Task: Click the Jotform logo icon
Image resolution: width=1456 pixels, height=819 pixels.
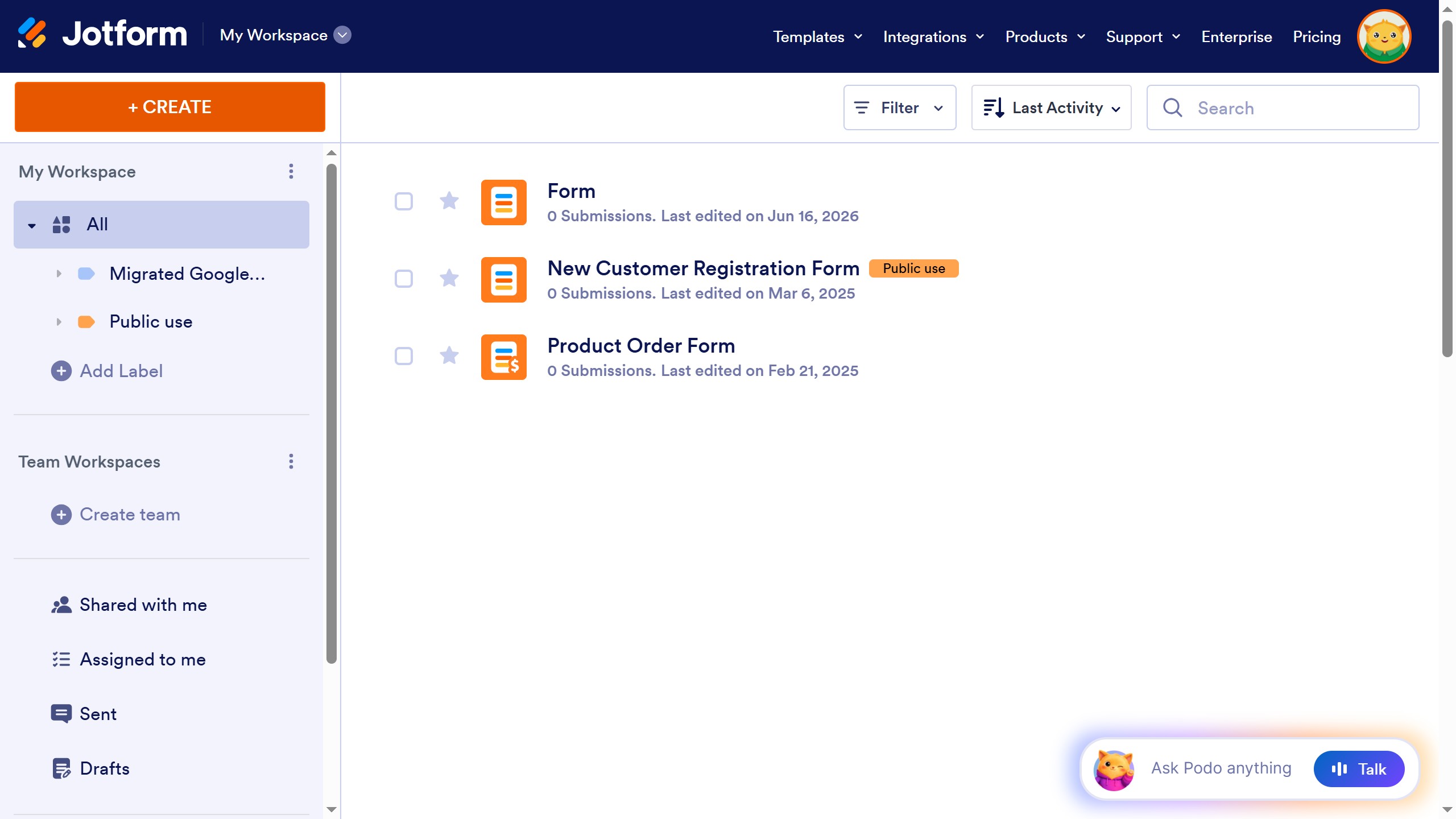Action: [32, 33]
